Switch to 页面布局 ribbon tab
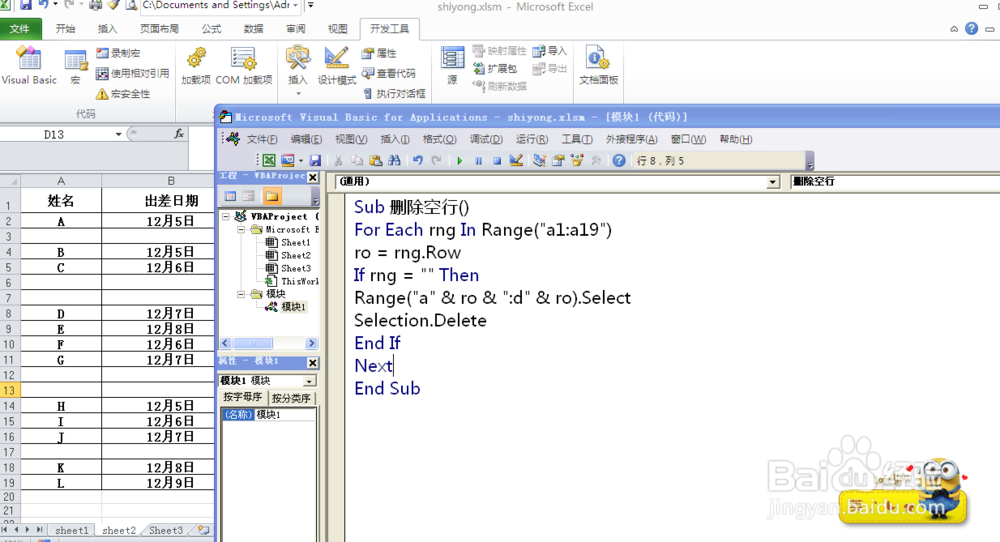1000x542 pixels. [x=159, y=29]
